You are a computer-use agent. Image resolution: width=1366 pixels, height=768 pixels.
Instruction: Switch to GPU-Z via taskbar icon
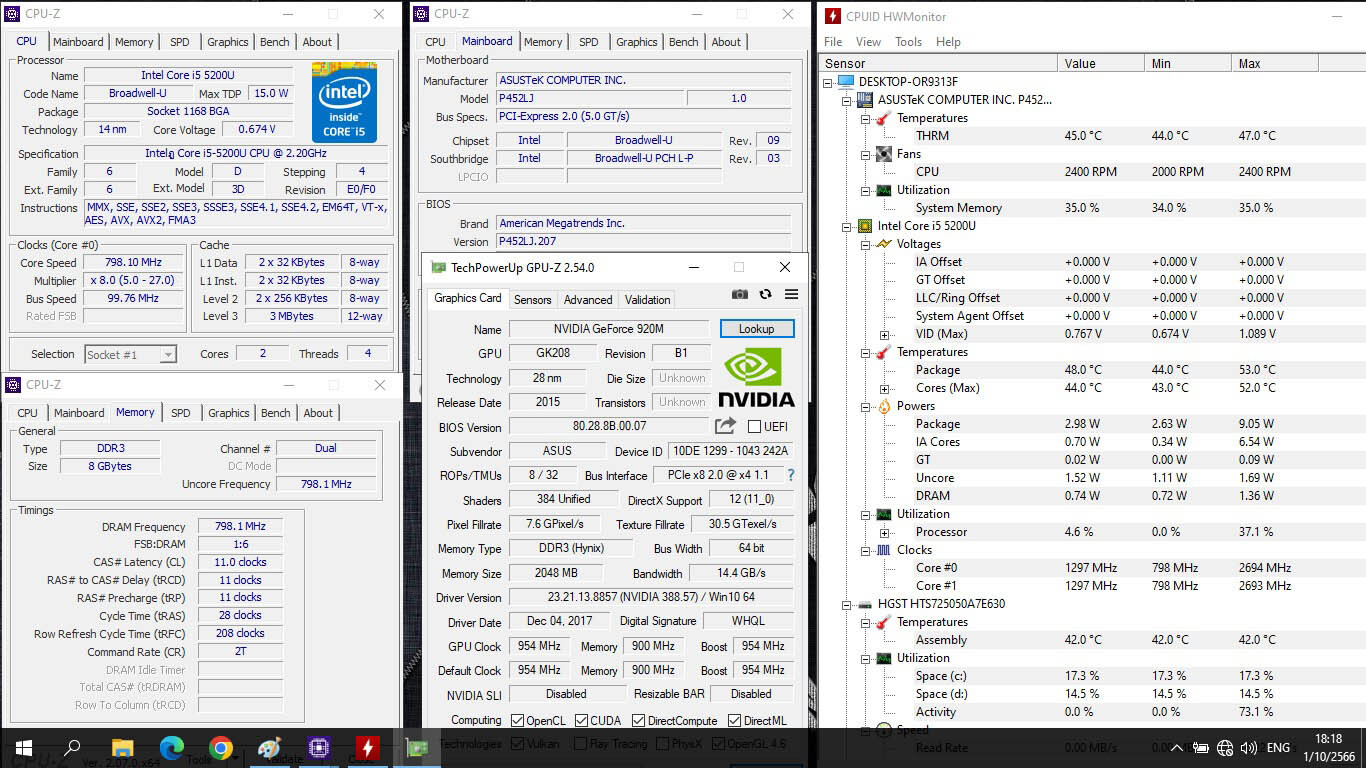pos(416,748)
